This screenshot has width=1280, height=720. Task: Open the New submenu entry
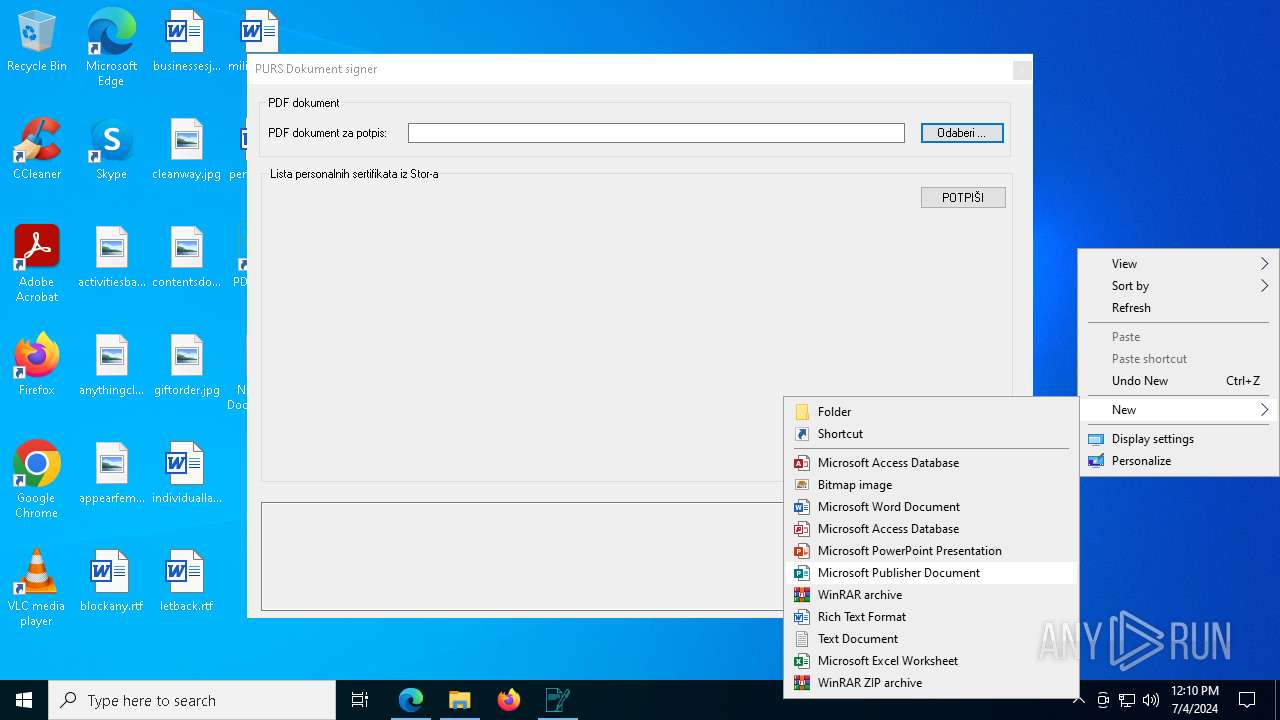click(x=1179, y=410)
